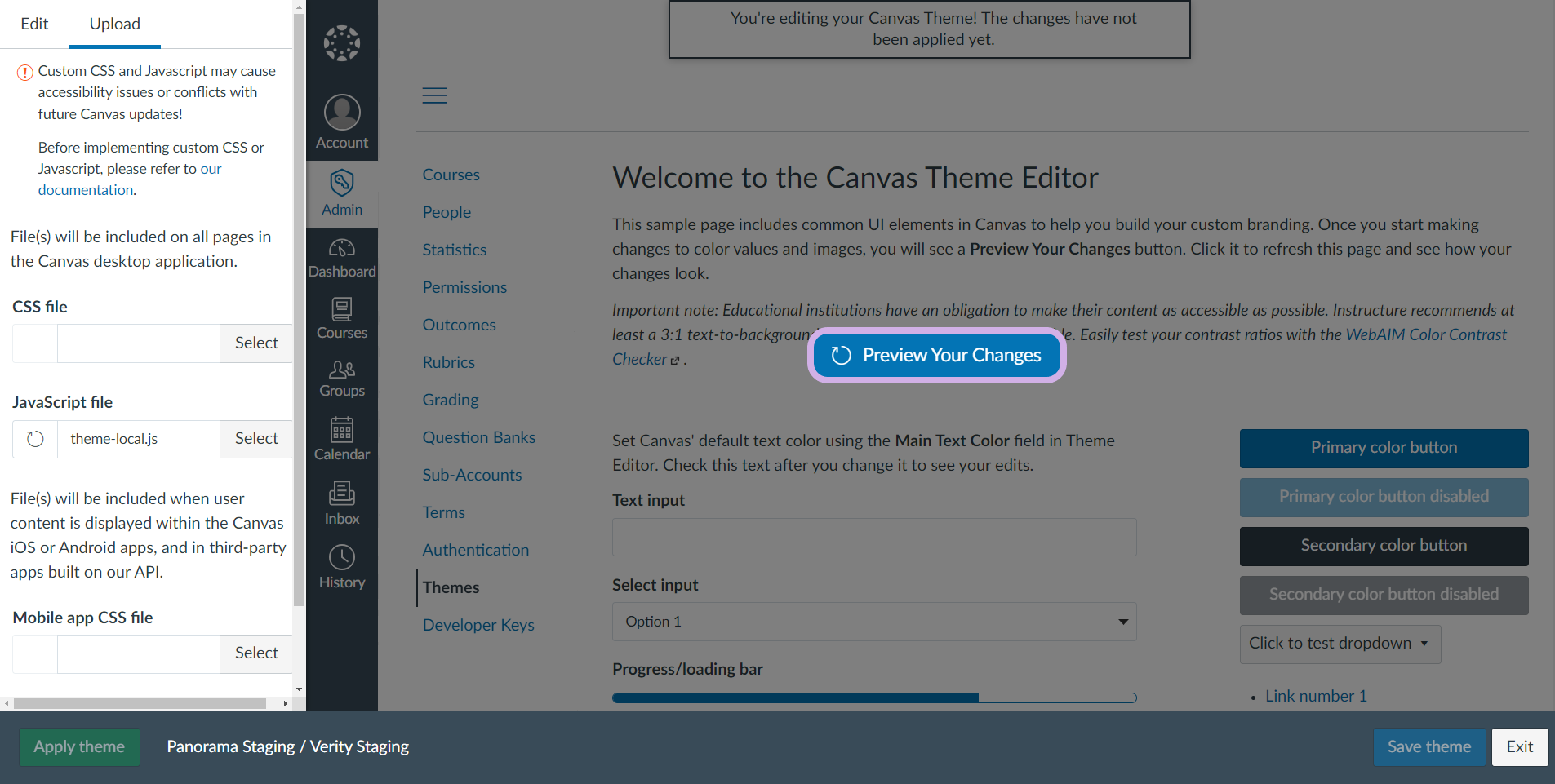Open Courses in the global navigation
The width and height of the screenshot is (1555, 784).
(x=342, y=318)
